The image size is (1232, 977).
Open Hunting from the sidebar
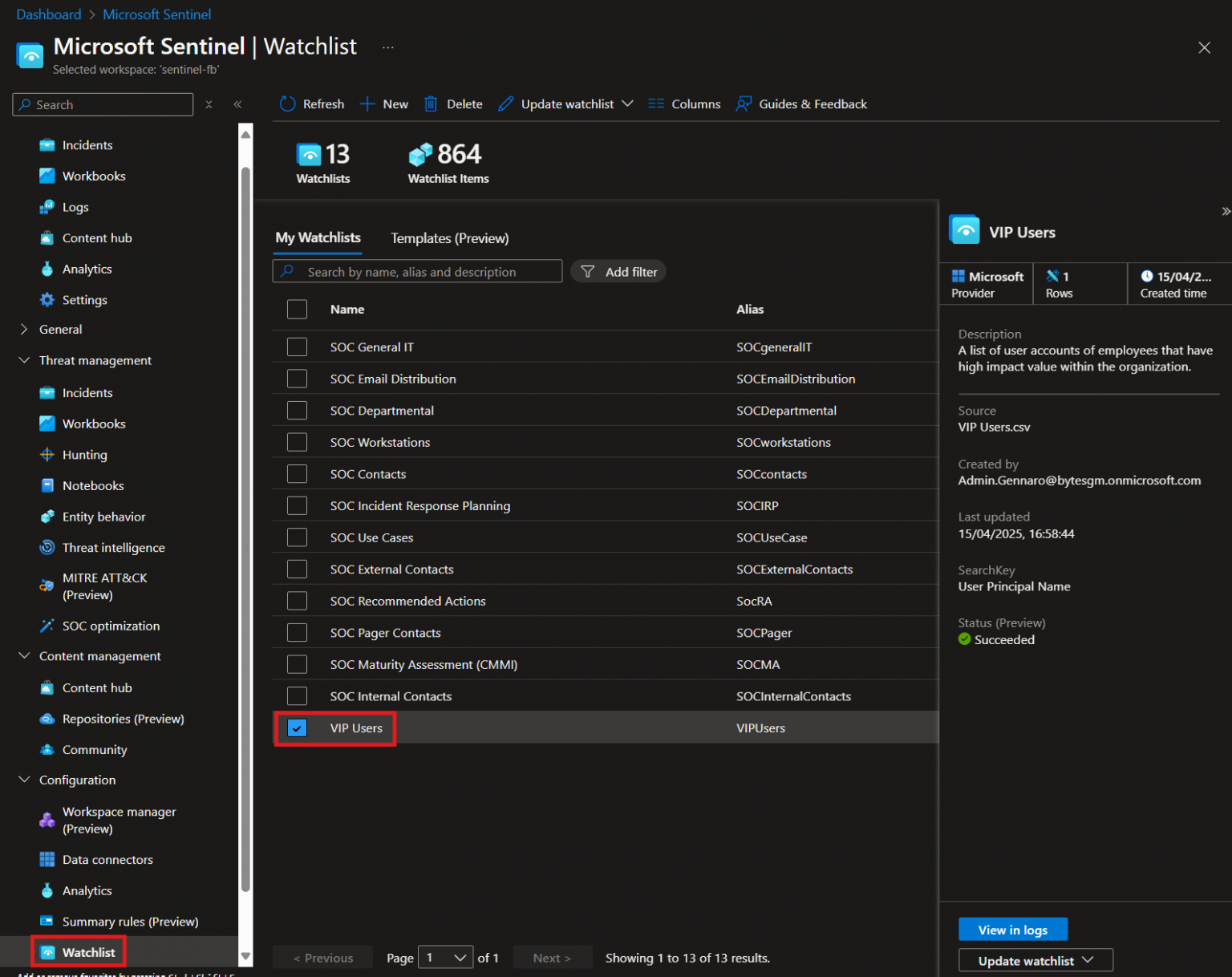[x=84, y=454]
